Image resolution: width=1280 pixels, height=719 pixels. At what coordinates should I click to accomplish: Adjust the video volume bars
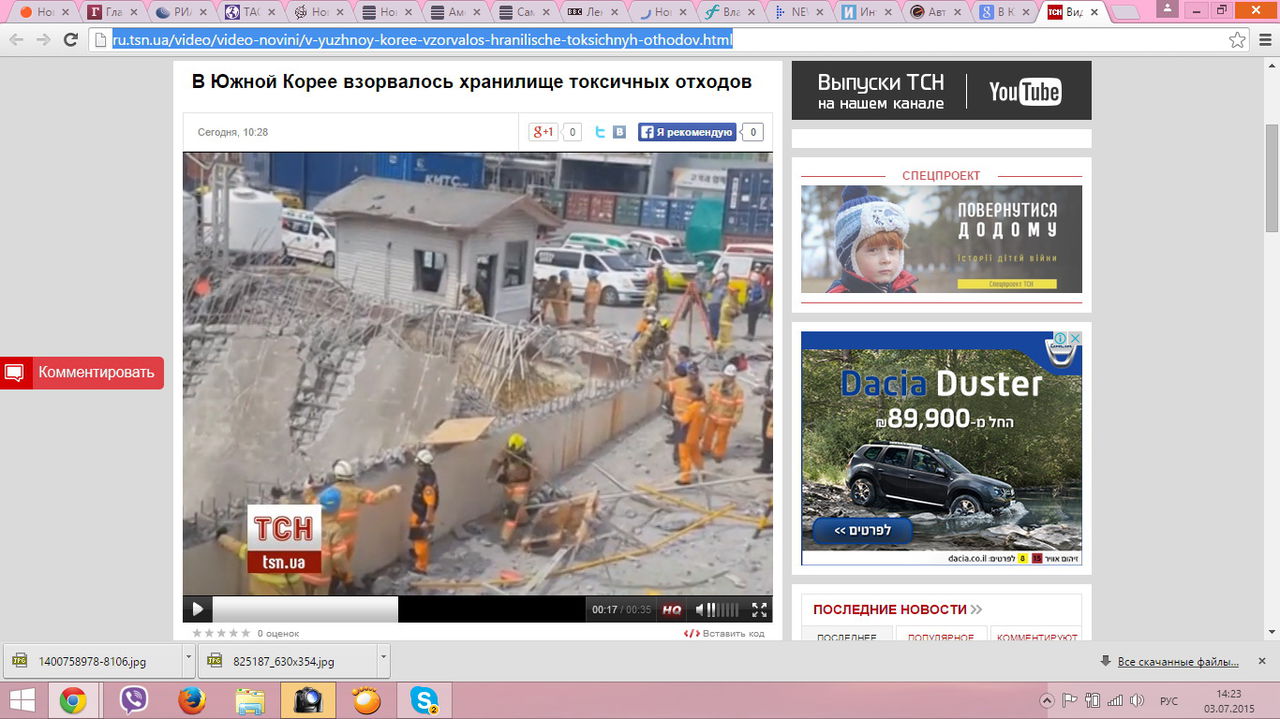click(725, 609)
